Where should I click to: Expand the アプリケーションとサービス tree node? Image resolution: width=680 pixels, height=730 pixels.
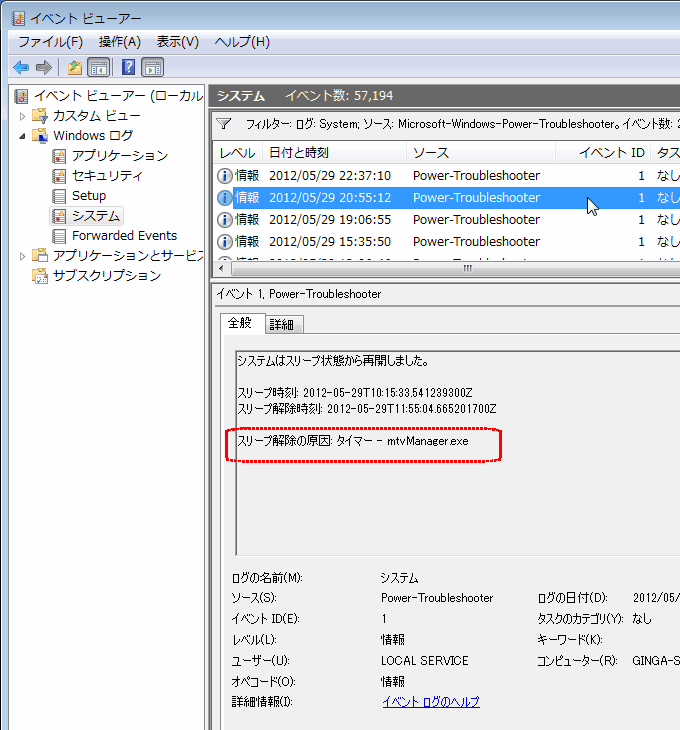(x=24, y=256)
